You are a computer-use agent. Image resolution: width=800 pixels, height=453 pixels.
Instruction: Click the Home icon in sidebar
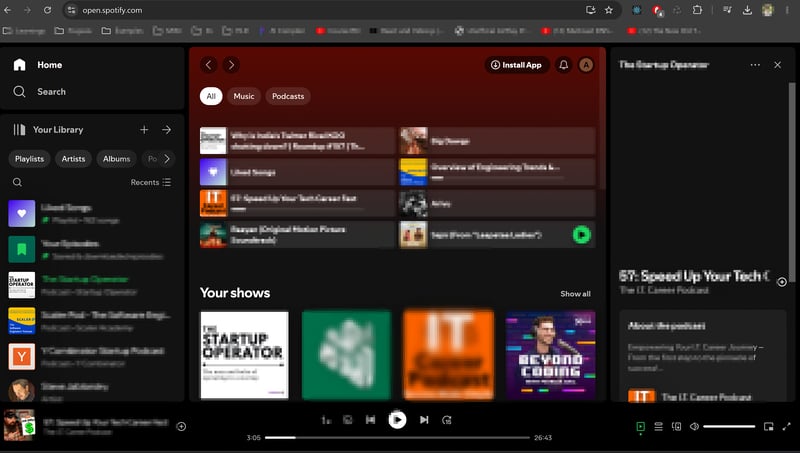19,65
